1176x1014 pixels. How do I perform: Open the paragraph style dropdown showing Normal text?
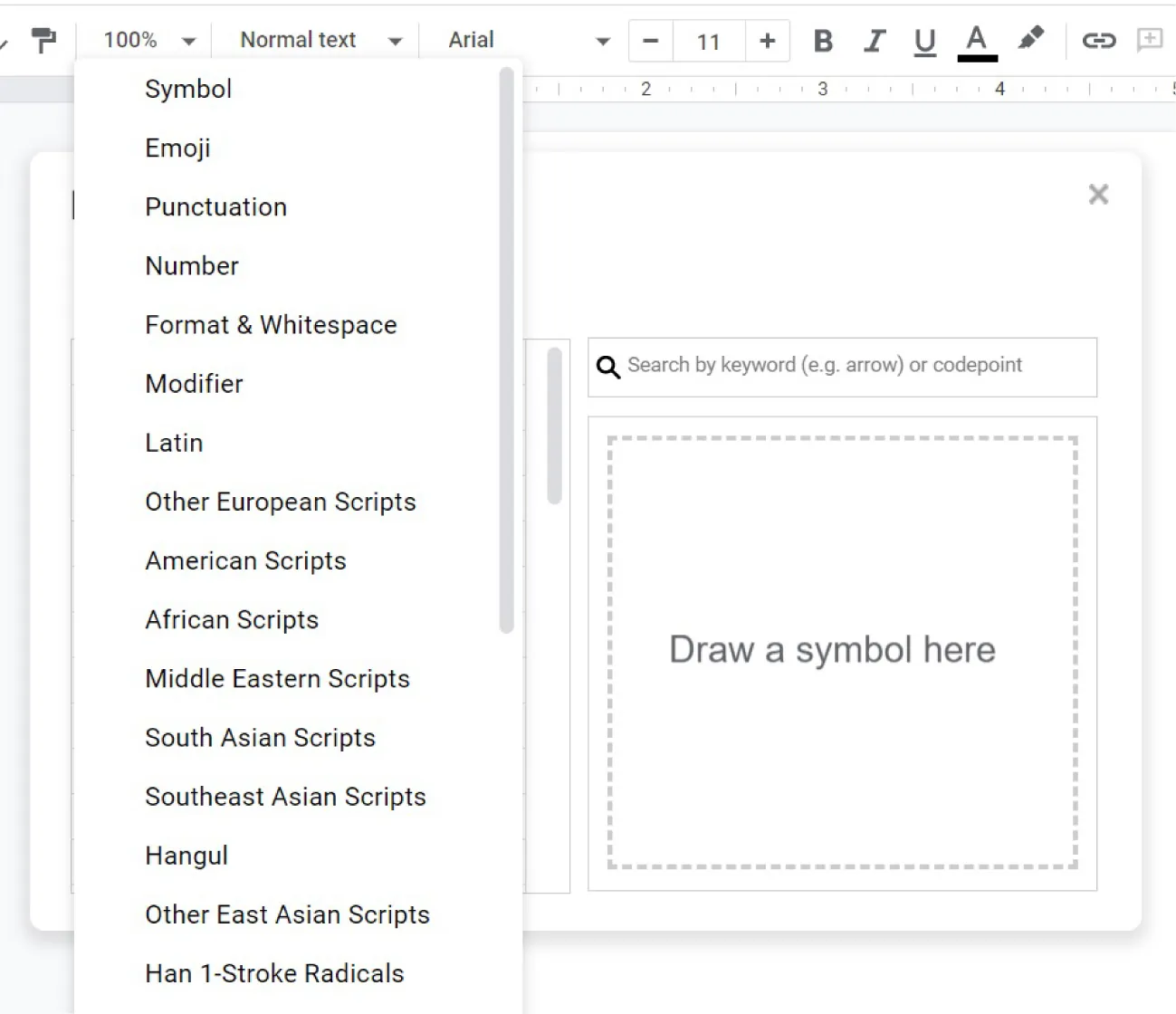(315, 40)
